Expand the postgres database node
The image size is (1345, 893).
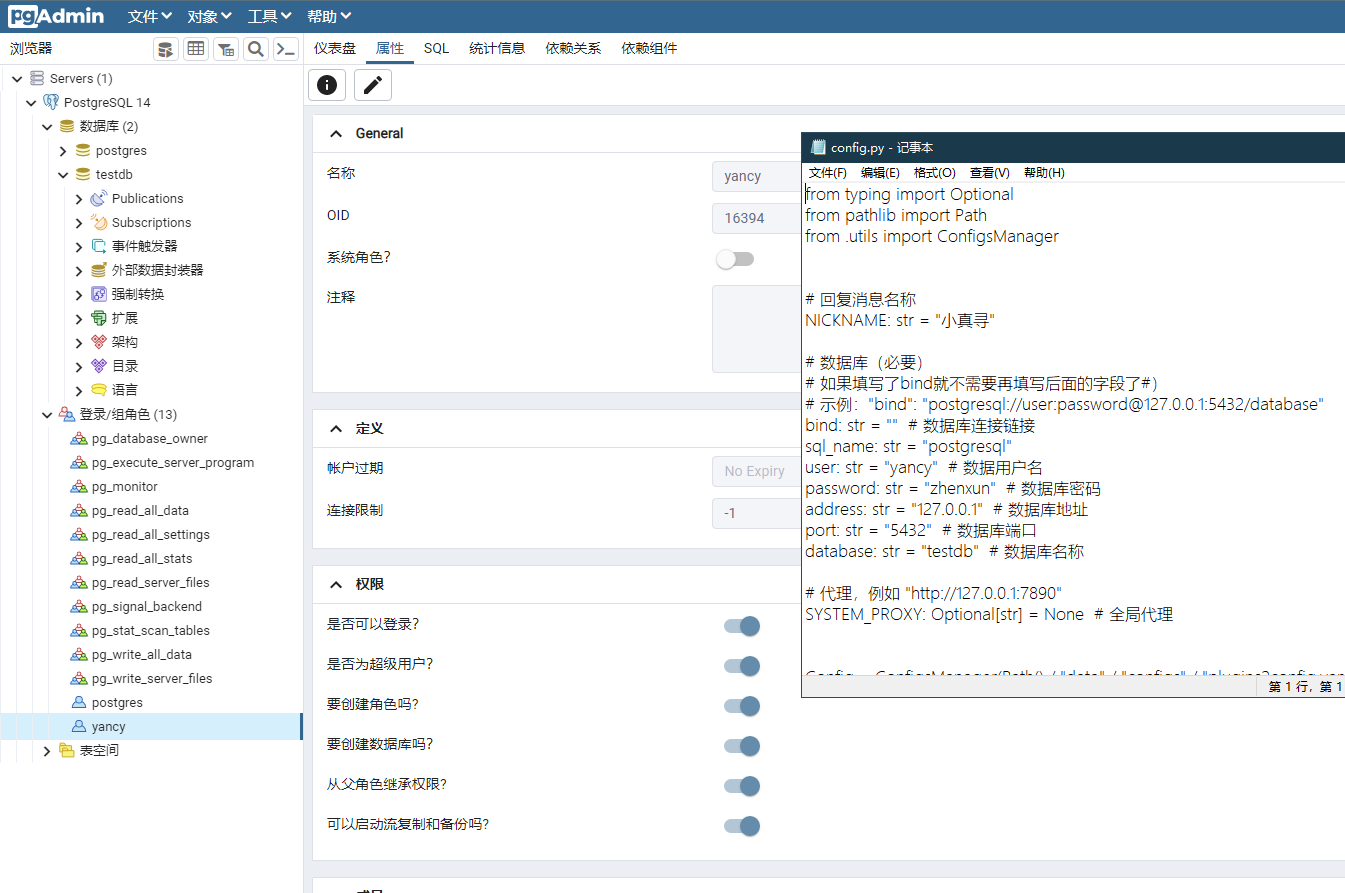pos(63,150)
